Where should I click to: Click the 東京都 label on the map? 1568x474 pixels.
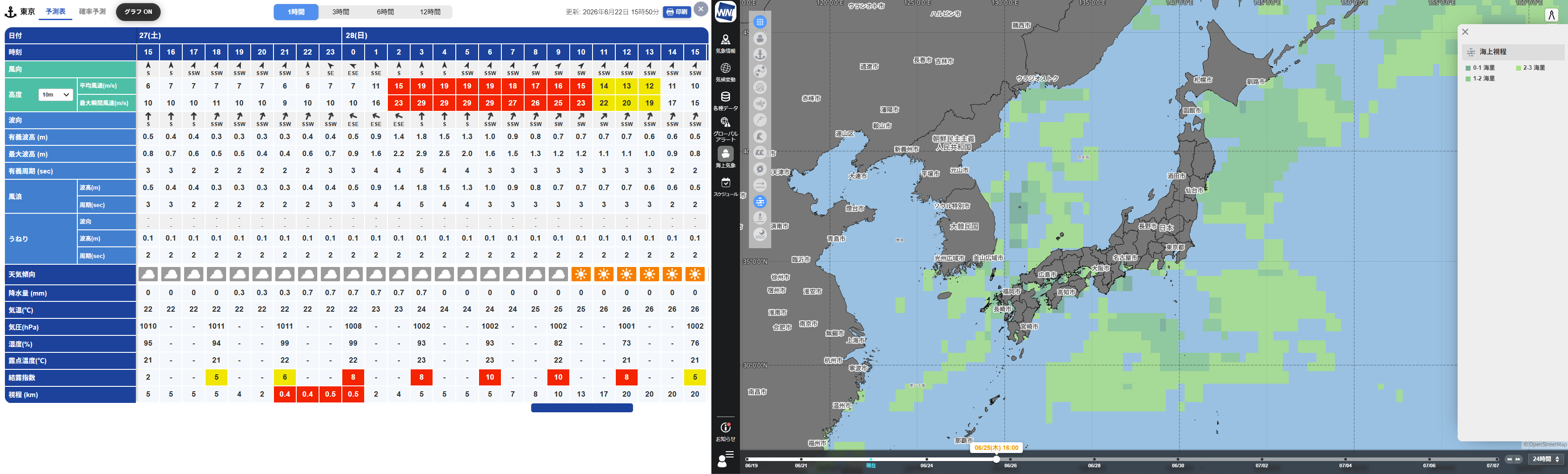tap(1175, 247)
